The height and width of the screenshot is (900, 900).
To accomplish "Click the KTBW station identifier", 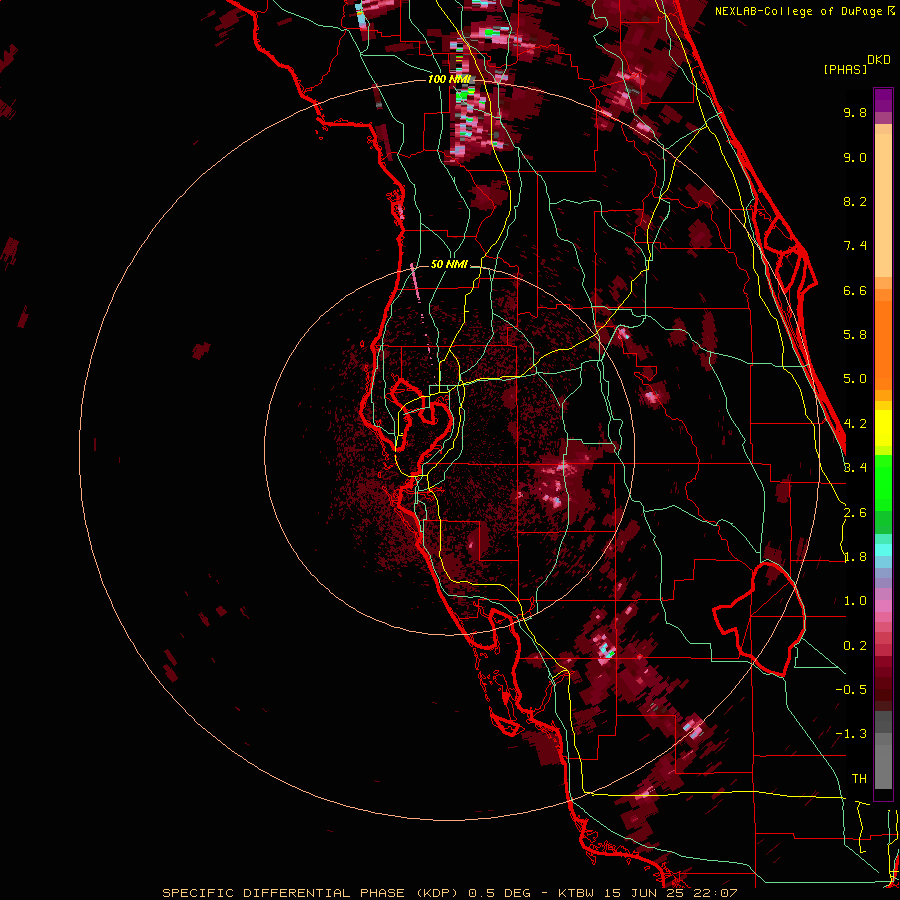I will point(575,893).
